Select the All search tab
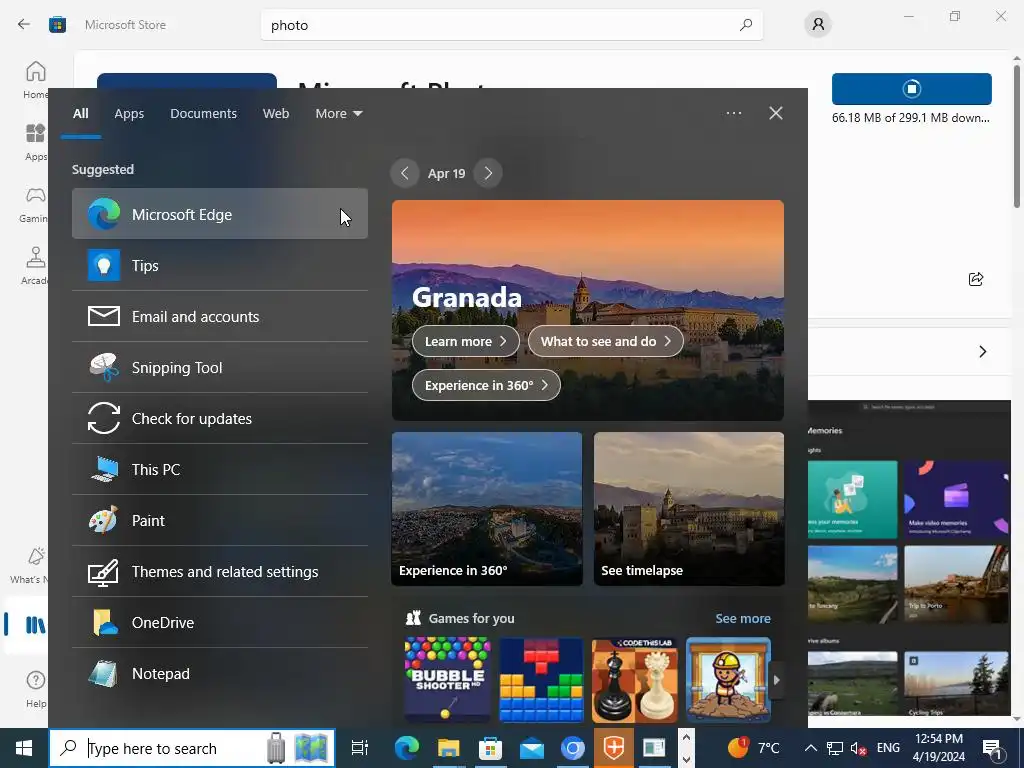 click(x=80, y=114)
